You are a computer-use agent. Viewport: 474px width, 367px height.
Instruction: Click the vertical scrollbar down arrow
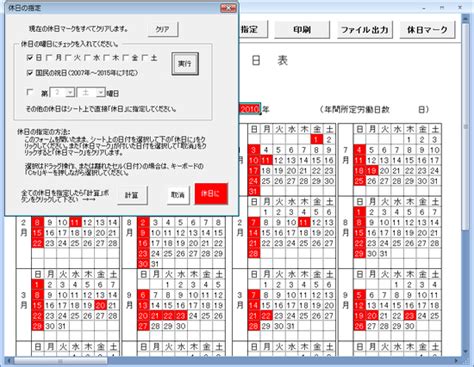click(x=465, y=352)
